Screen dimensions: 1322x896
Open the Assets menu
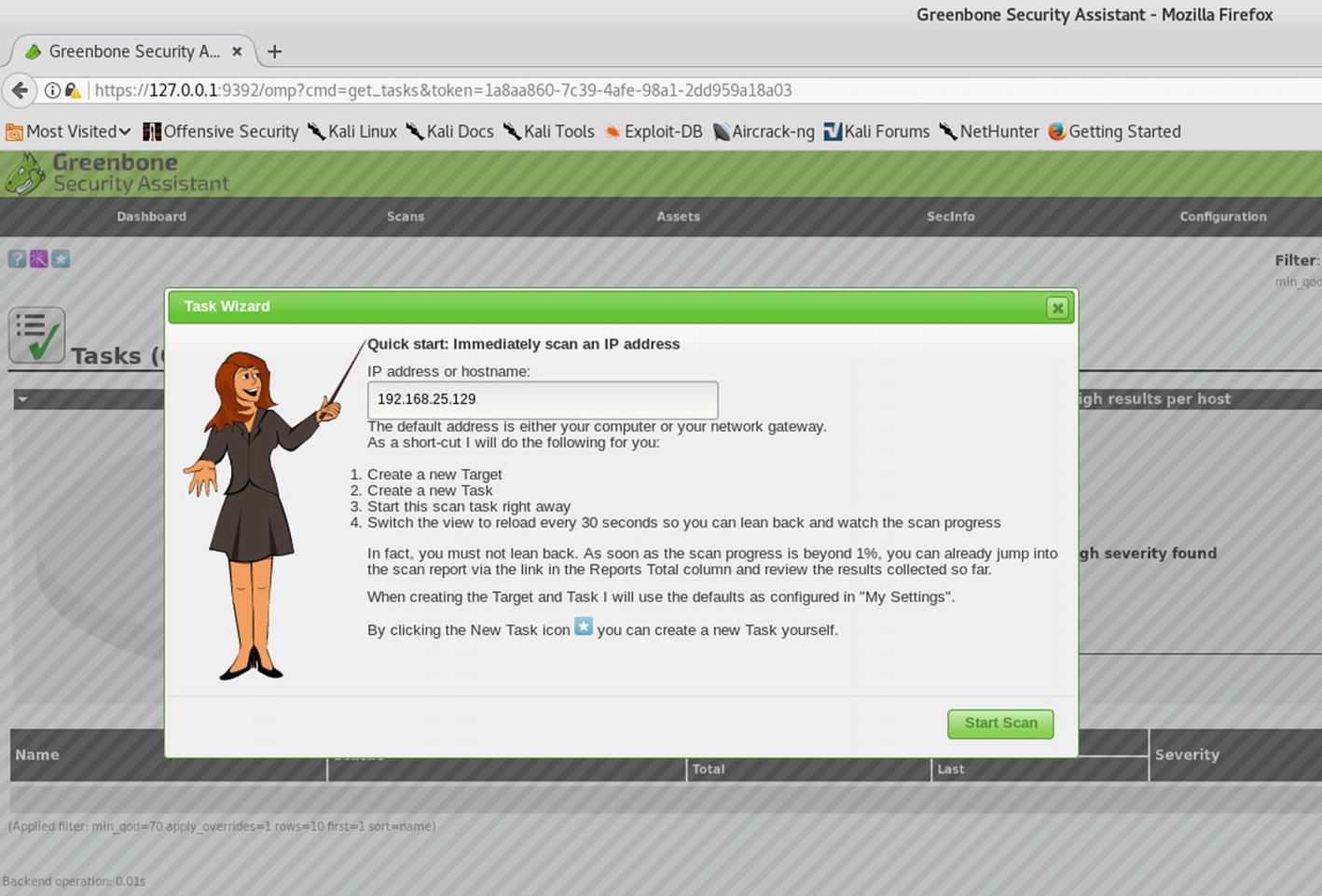pyautogui.click(x=678, y=216)
